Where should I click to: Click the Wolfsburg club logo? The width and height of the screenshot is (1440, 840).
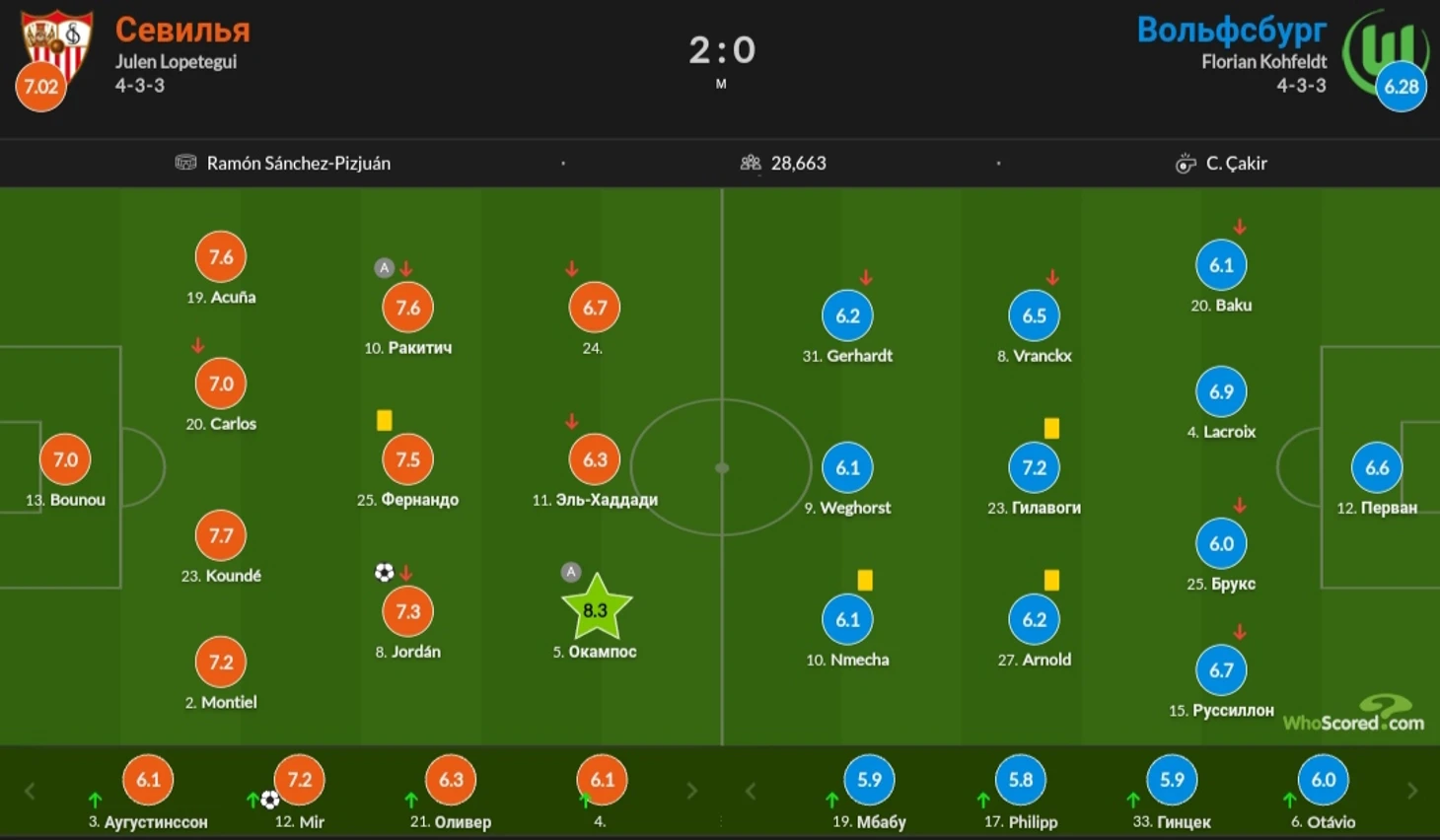[1386, 49]
